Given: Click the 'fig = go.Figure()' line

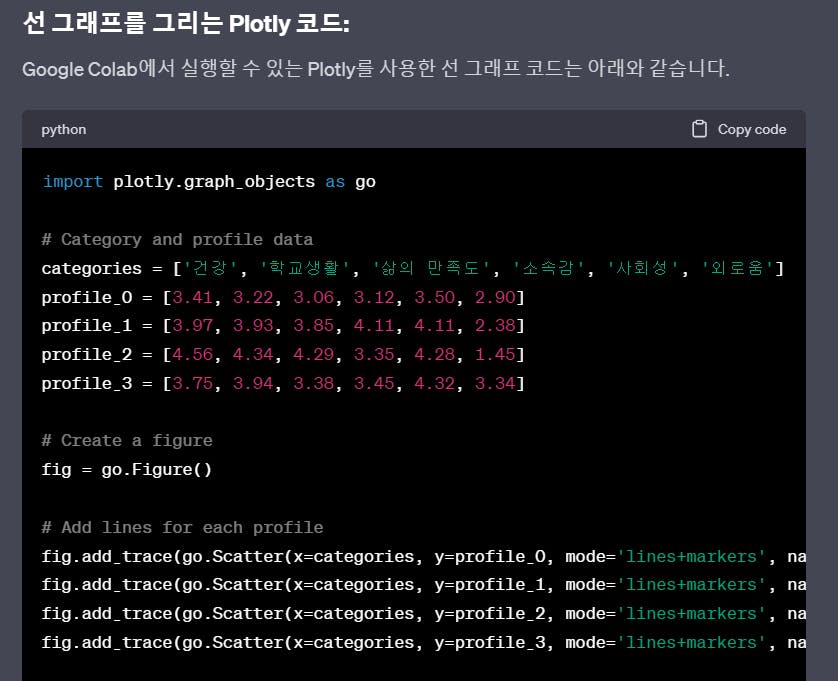Looking at the screenshot, I should click(127, 469).
